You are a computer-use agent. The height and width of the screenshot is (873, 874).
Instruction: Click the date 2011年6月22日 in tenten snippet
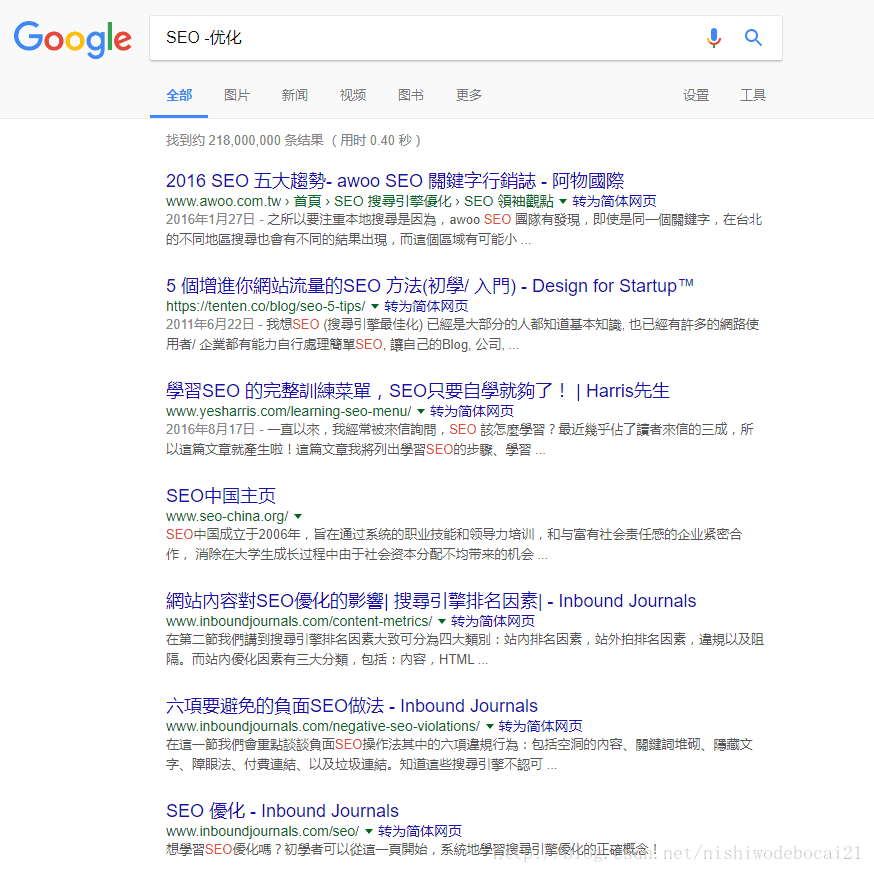(210, 324)
